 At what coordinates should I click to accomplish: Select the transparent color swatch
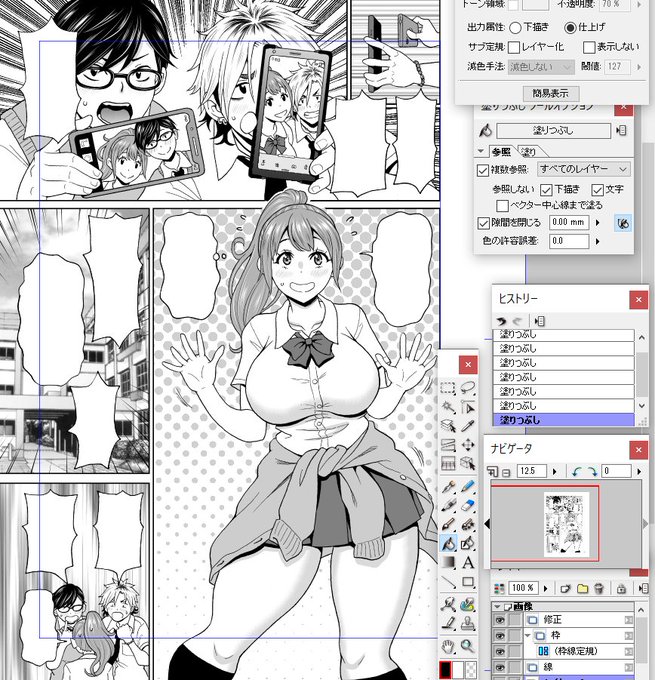tap(471, 670)
